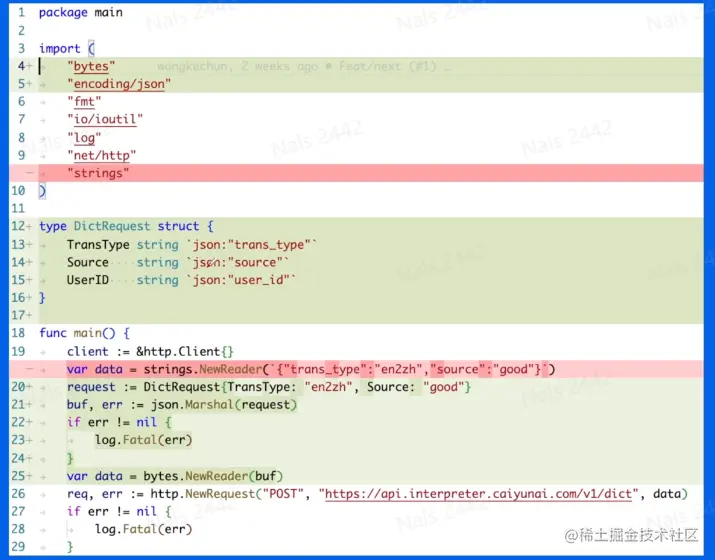Click "var data" on line 25
The width and height of the screenshot is (715, 560).
click(x=95, y=477)
